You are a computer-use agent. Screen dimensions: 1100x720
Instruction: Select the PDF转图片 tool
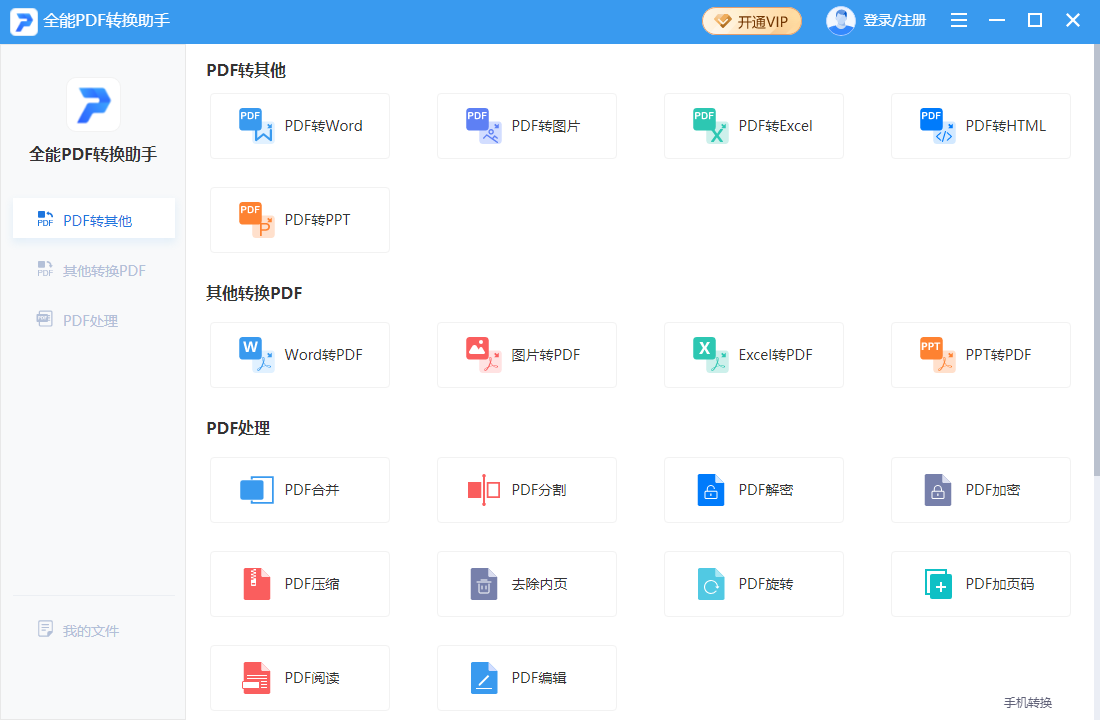click(526, 126)
